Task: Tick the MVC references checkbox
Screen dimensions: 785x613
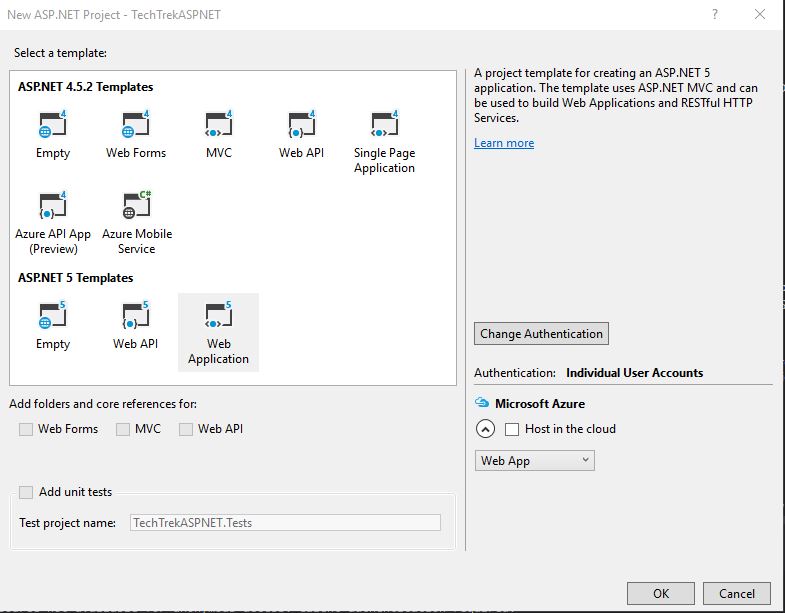Action: coord(123,429)
